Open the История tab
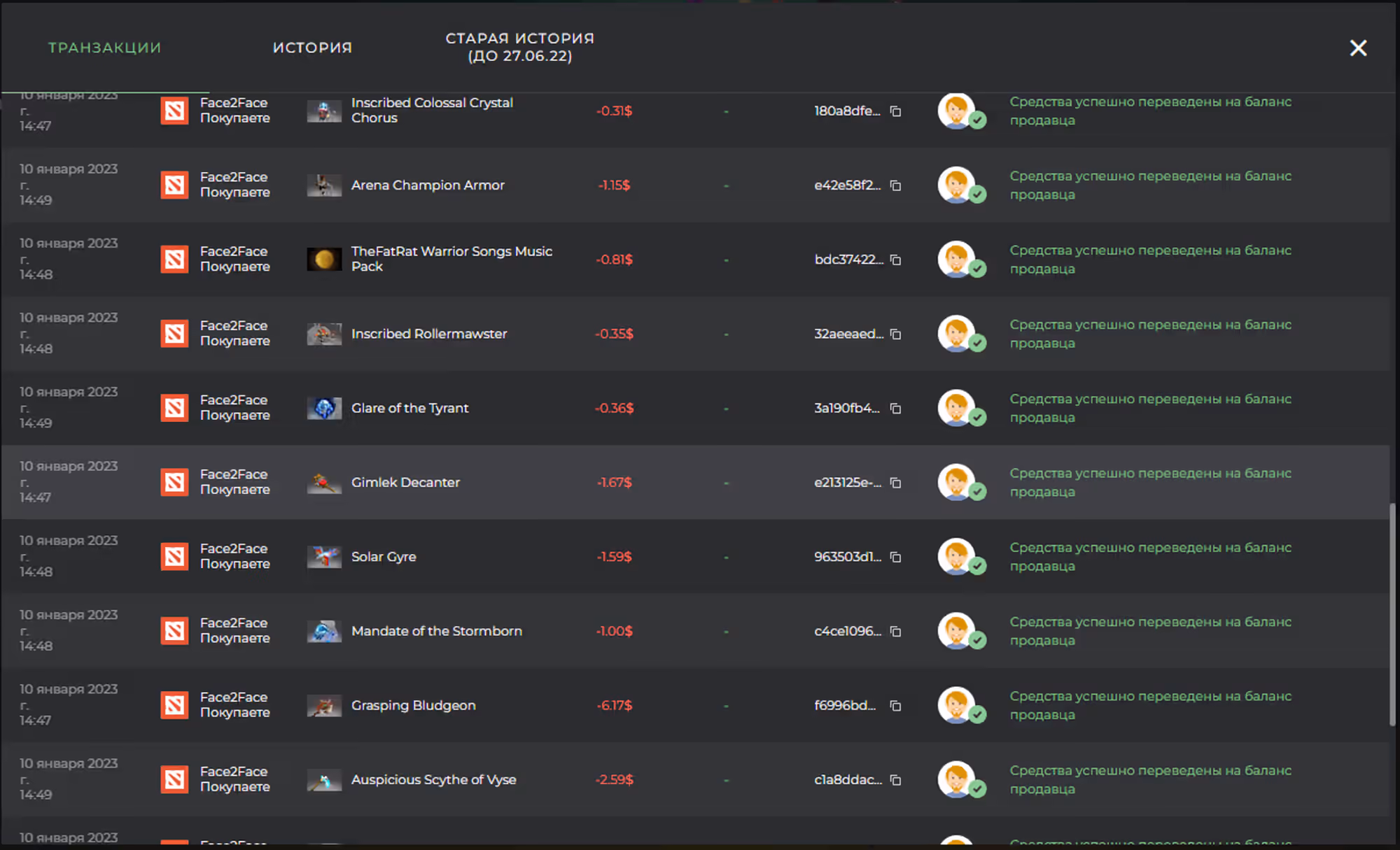This screenshot has height=850, width=1400. (x=312, y=48)
